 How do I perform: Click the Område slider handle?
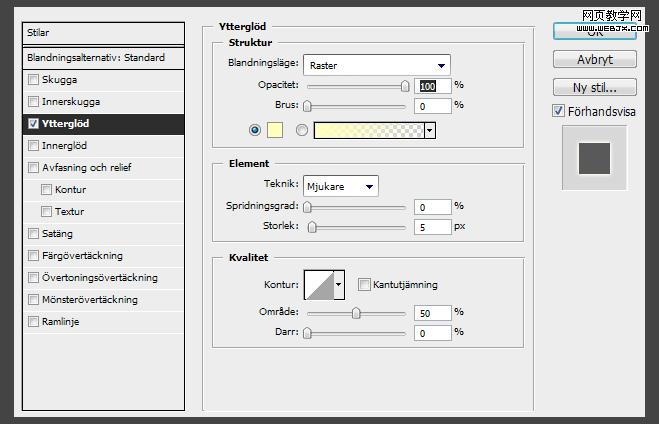[356, 313]
